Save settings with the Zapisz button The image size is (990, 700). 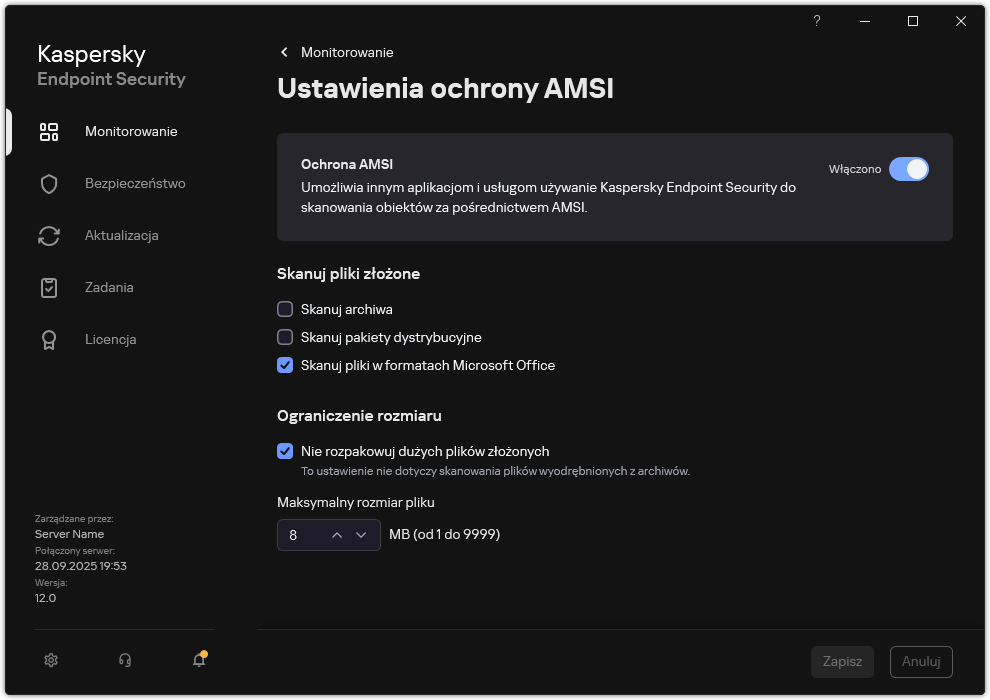(842, 661)
